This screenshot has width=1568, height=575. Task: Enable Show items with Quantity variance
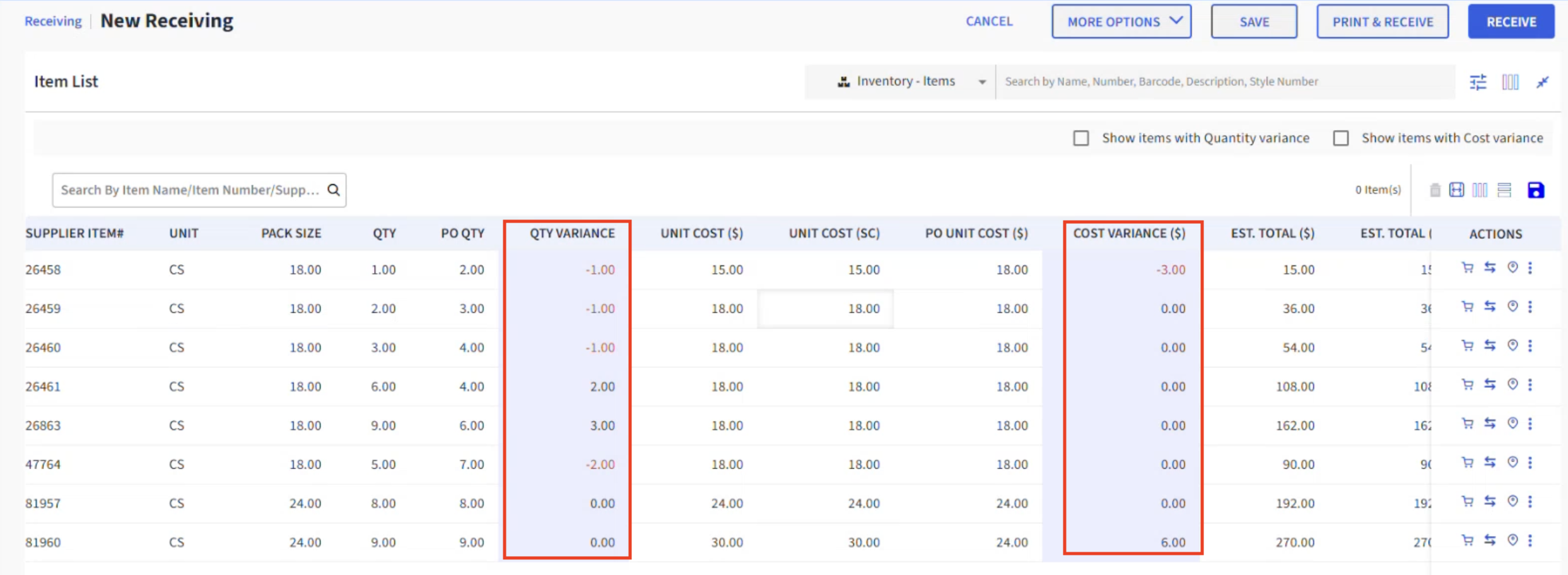[x=1081, y=138]
